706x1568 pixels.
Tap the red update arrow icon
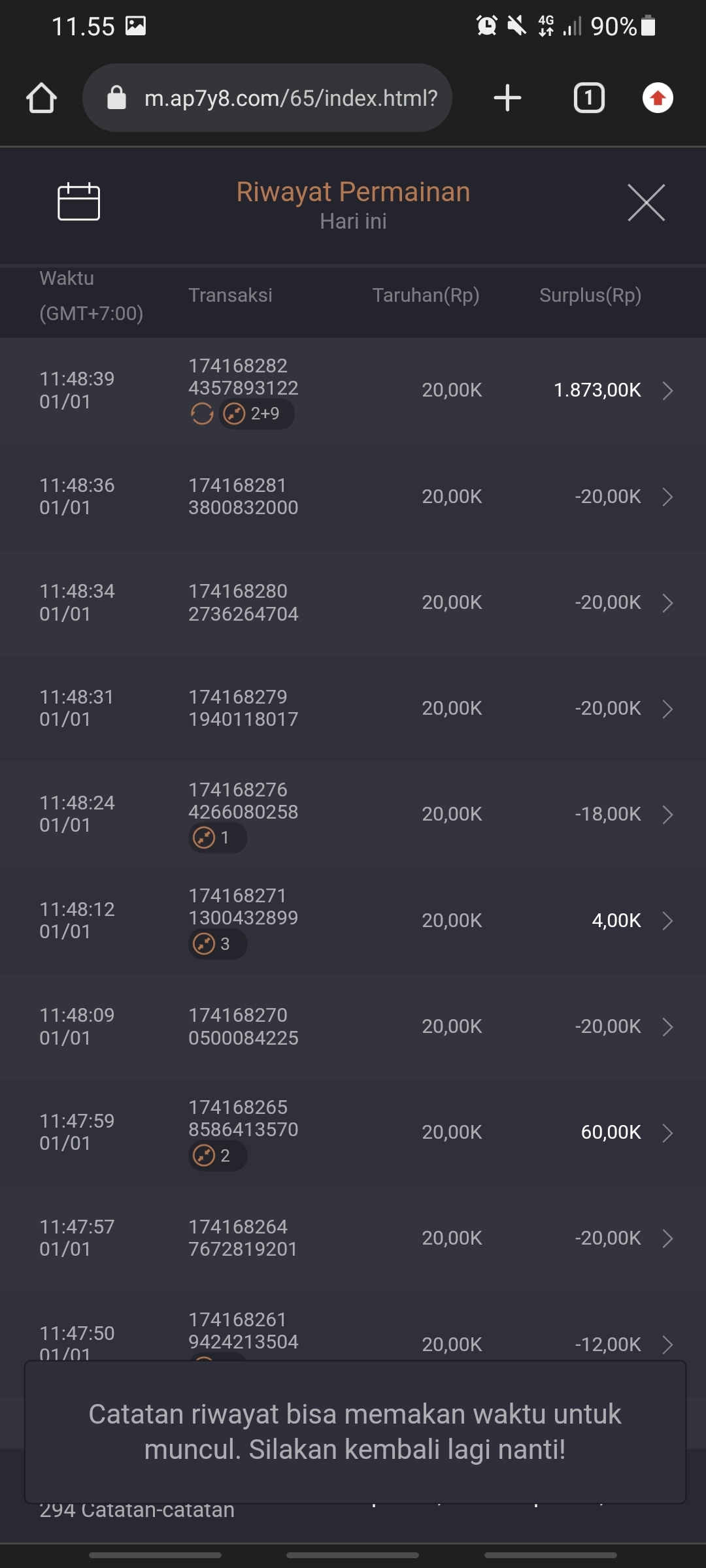(x=658, y=98)
